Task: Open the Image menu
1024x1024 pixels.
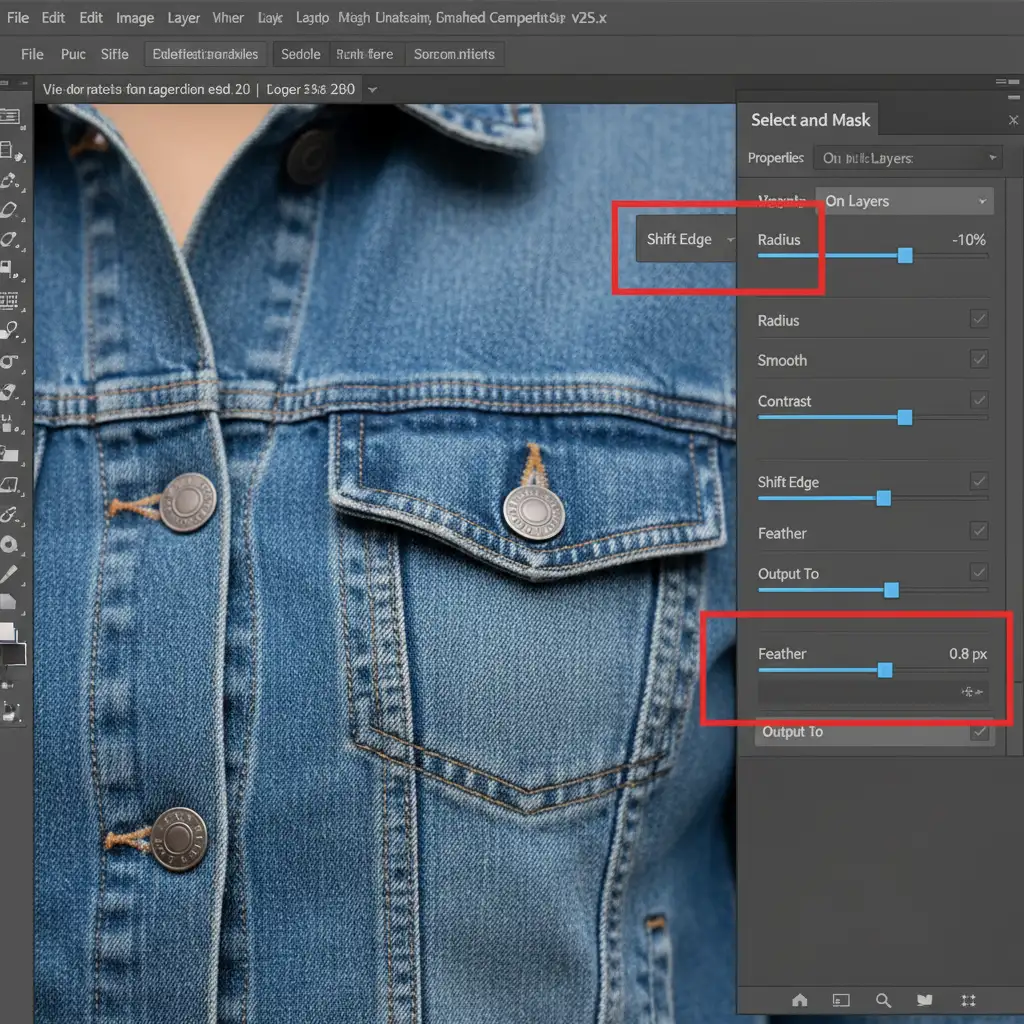Action: click(135, 18)
